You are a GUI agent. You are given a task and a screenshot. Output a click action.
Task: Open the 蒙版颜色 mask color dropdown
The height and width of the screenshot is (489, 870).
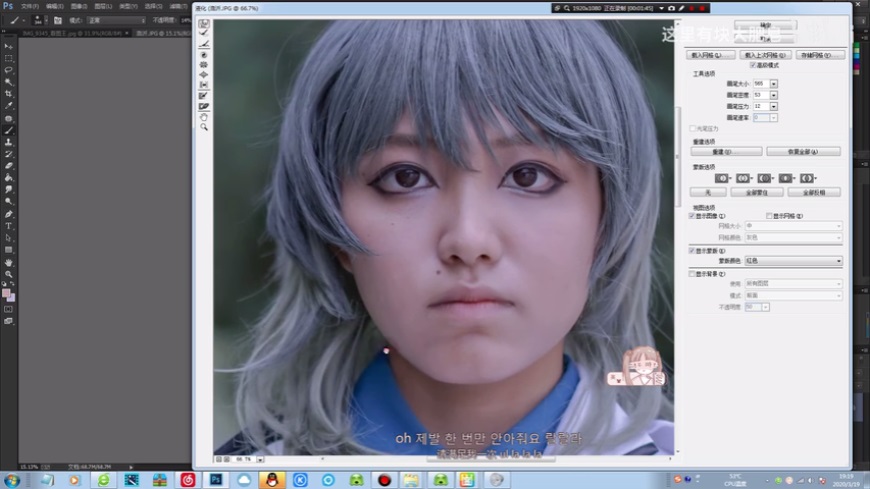point(794,261)
